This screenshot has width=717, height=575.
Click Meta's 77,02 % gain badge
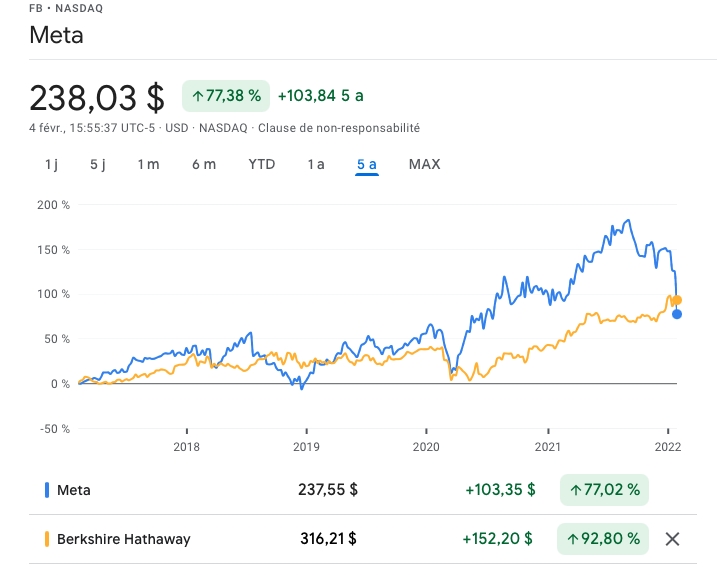605,490
